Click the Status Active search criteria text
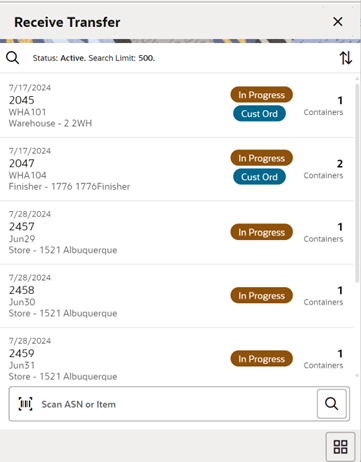 [94, 58]
